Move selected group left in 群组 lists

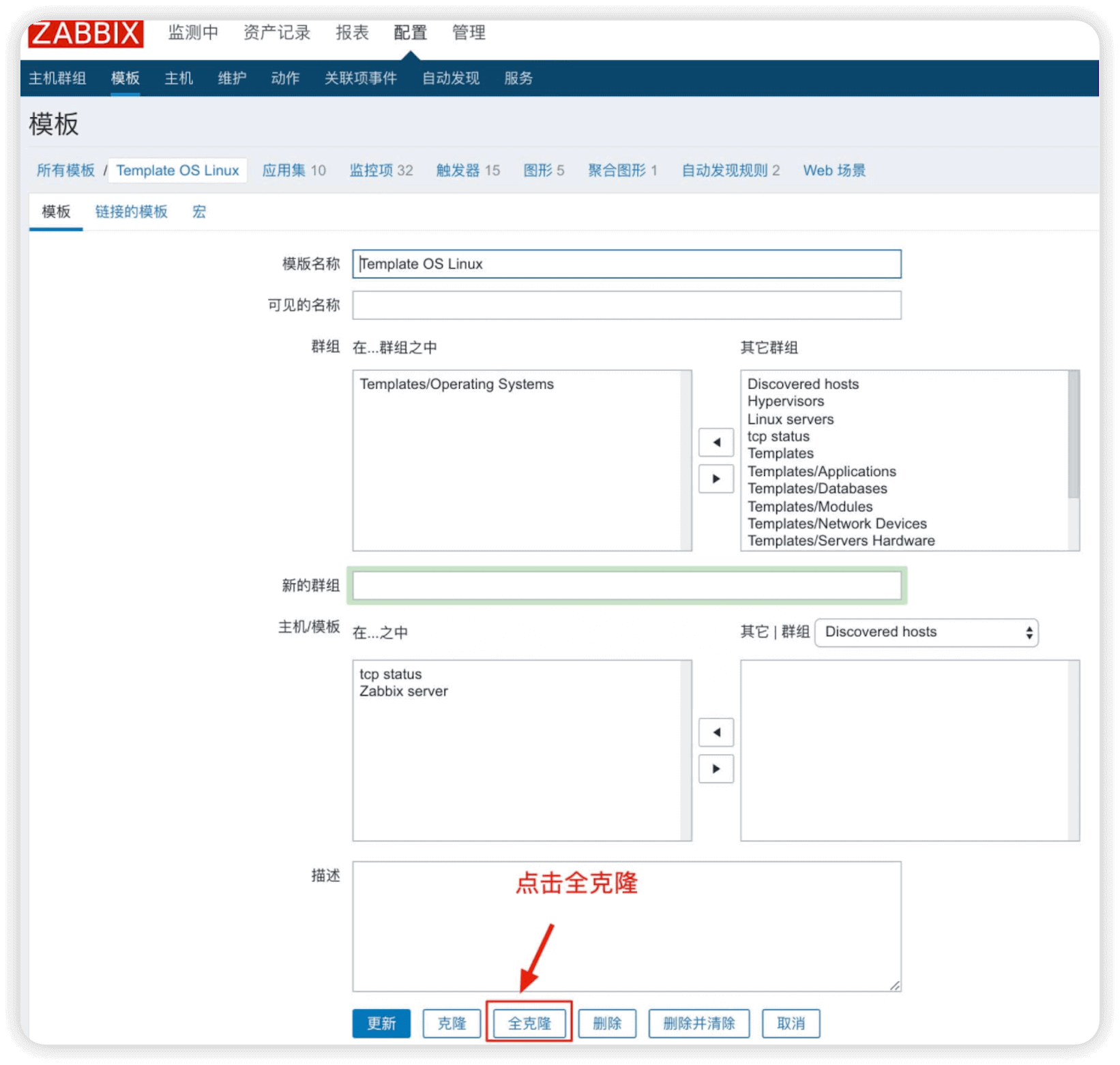pos(716,442)
